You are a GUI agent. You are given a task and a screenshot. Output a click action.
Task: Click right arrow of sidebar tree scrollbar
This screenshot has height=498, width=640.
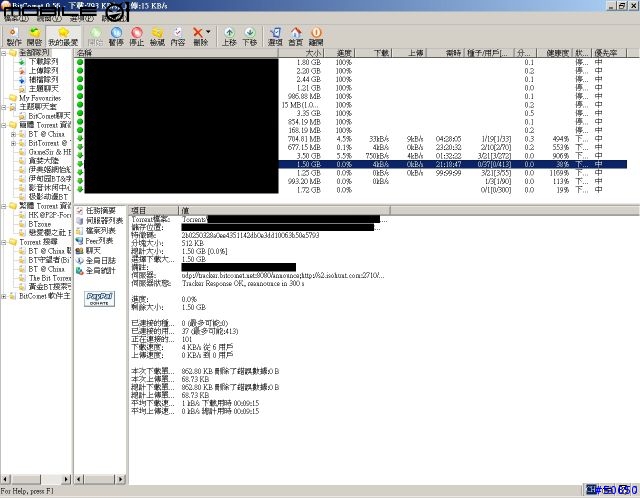tap(67, 479)
